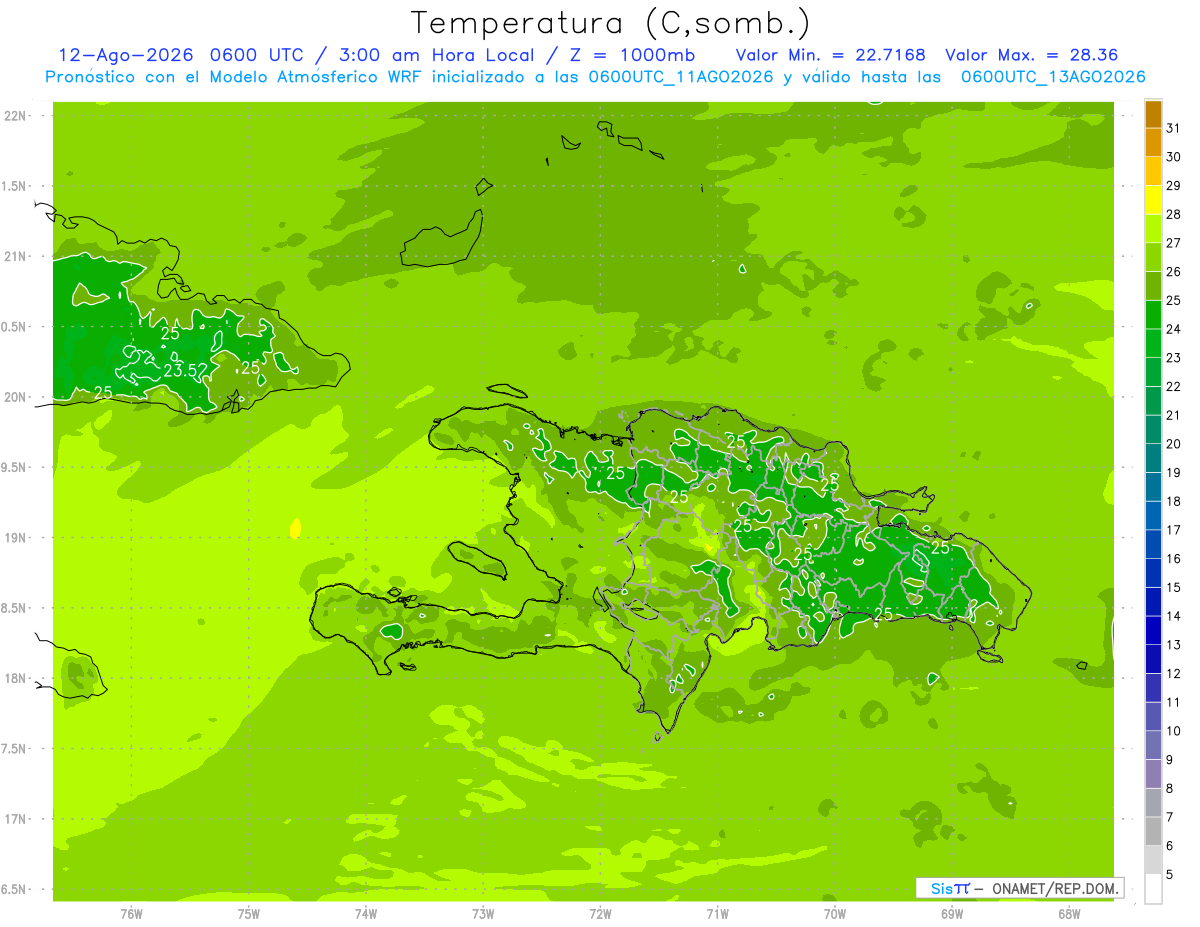
Task: Click the legend scale value "5"
Action: click(x=1169, y=875)
